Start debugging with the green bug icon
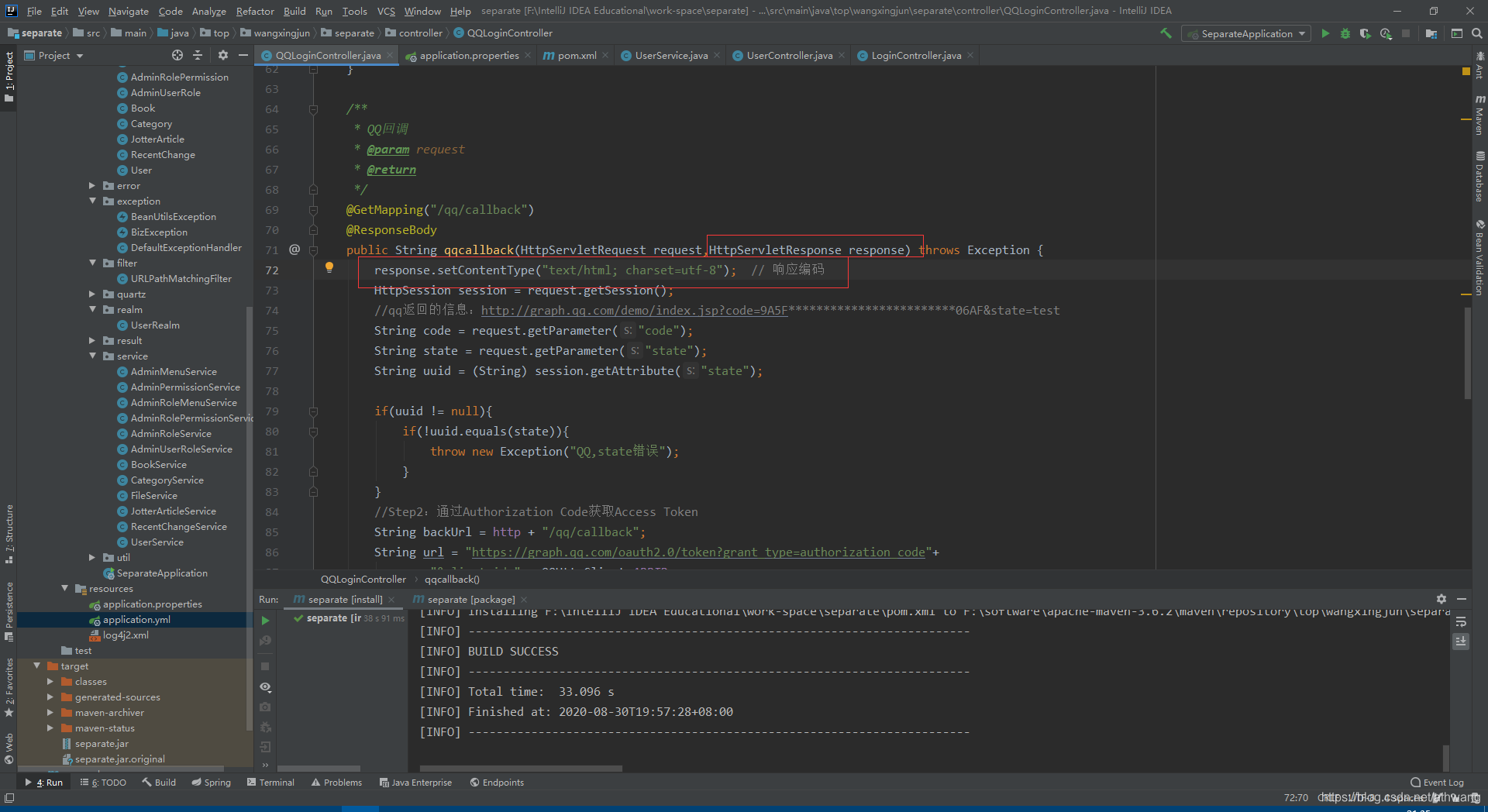 tap(1345, 33)
